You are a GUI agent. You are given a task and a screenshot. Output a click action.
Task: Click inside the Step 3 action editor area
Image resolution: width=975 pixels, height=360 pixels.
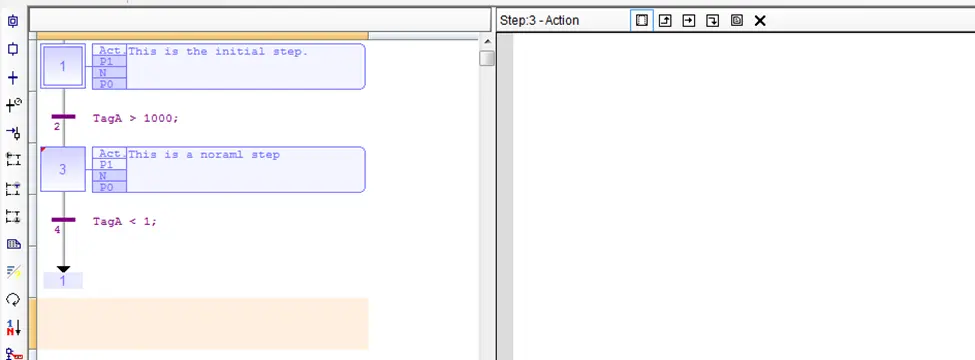tap(744, 196)
